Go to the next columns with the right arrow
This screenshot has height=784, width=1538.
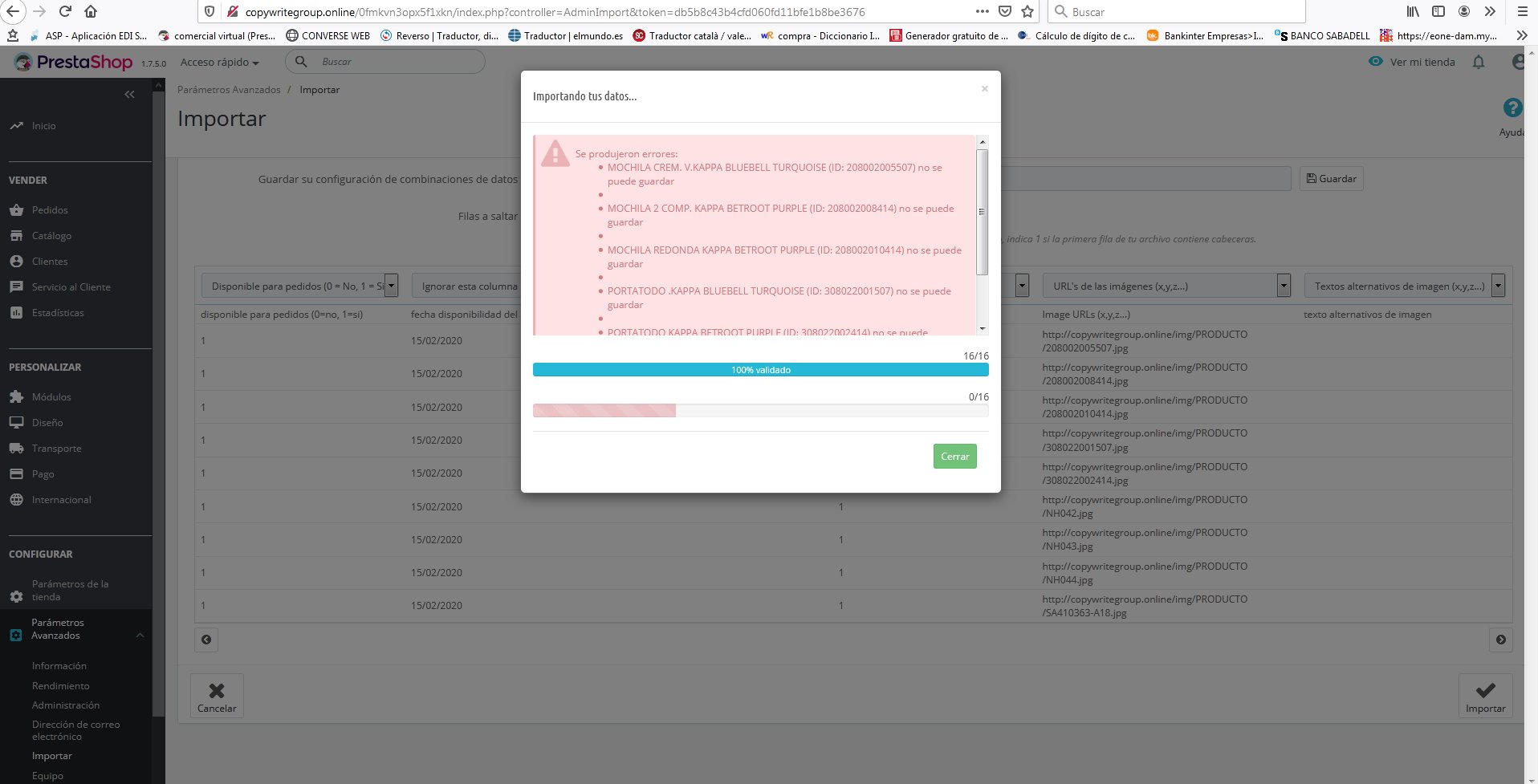(1500, 640)
